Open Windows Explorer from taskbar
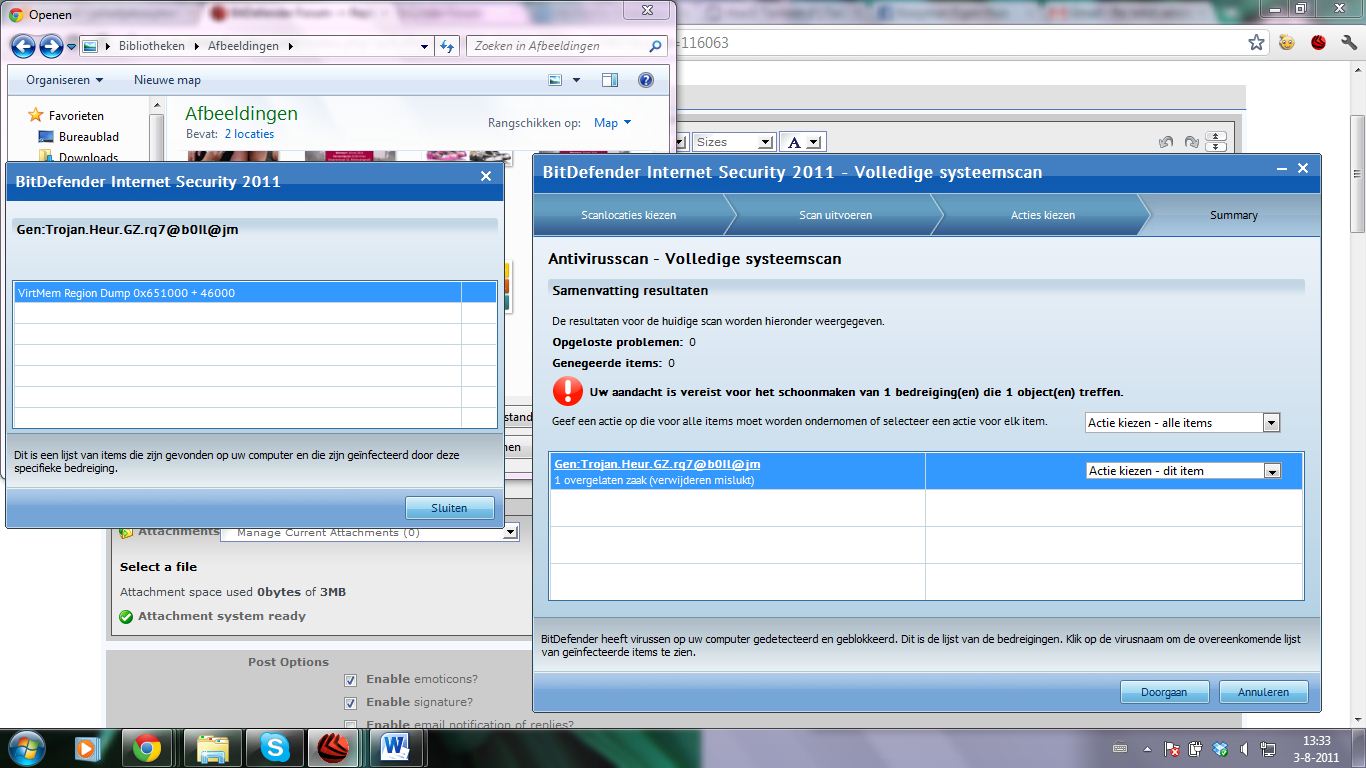The width and height of the screenshot is (1366, 768). pyautogui.click(x=212, y=748)
